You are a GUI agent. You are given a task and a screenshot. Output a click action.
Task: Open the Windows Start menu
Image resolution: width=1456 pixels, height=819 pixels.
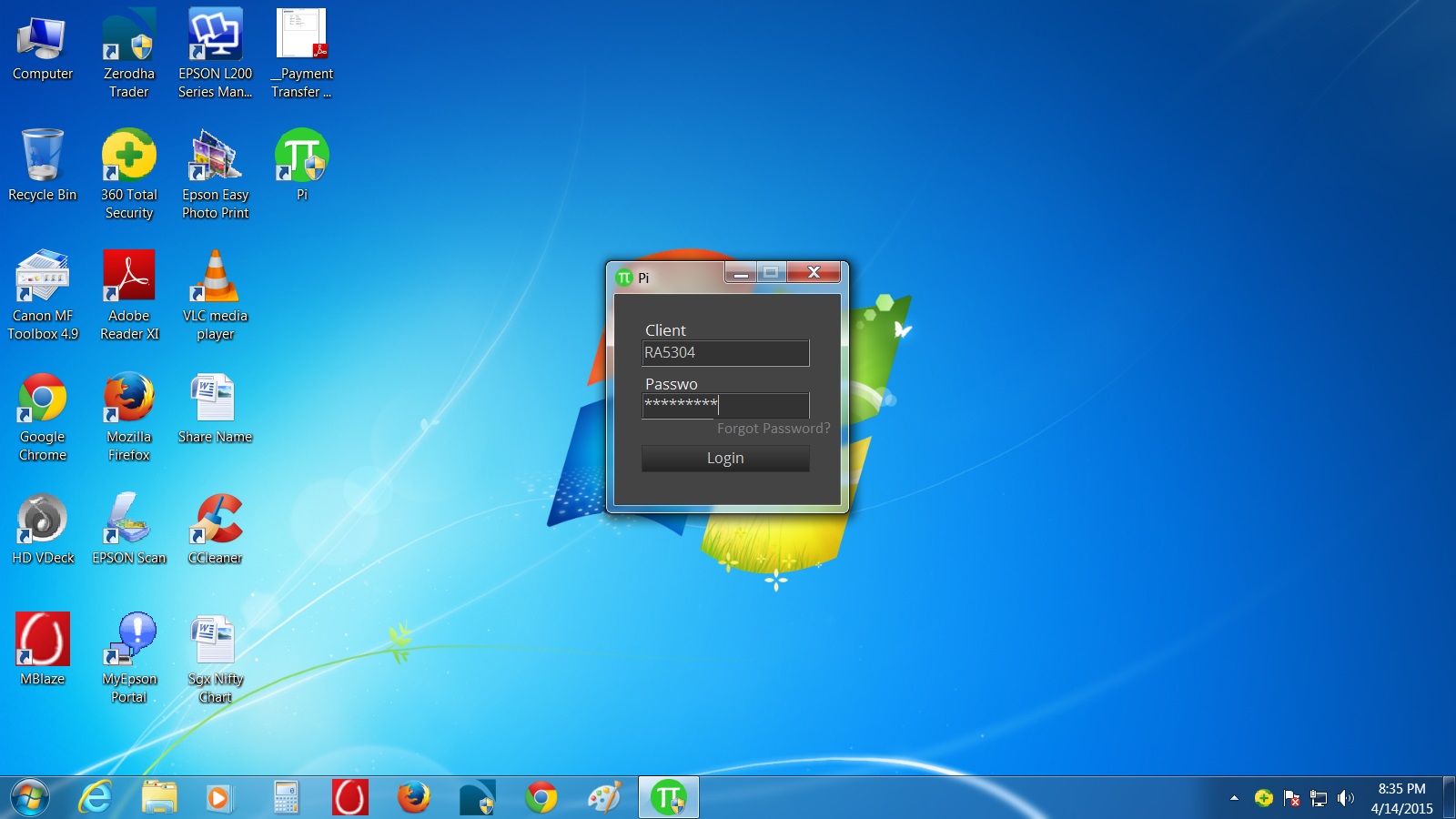coord(30,798)
